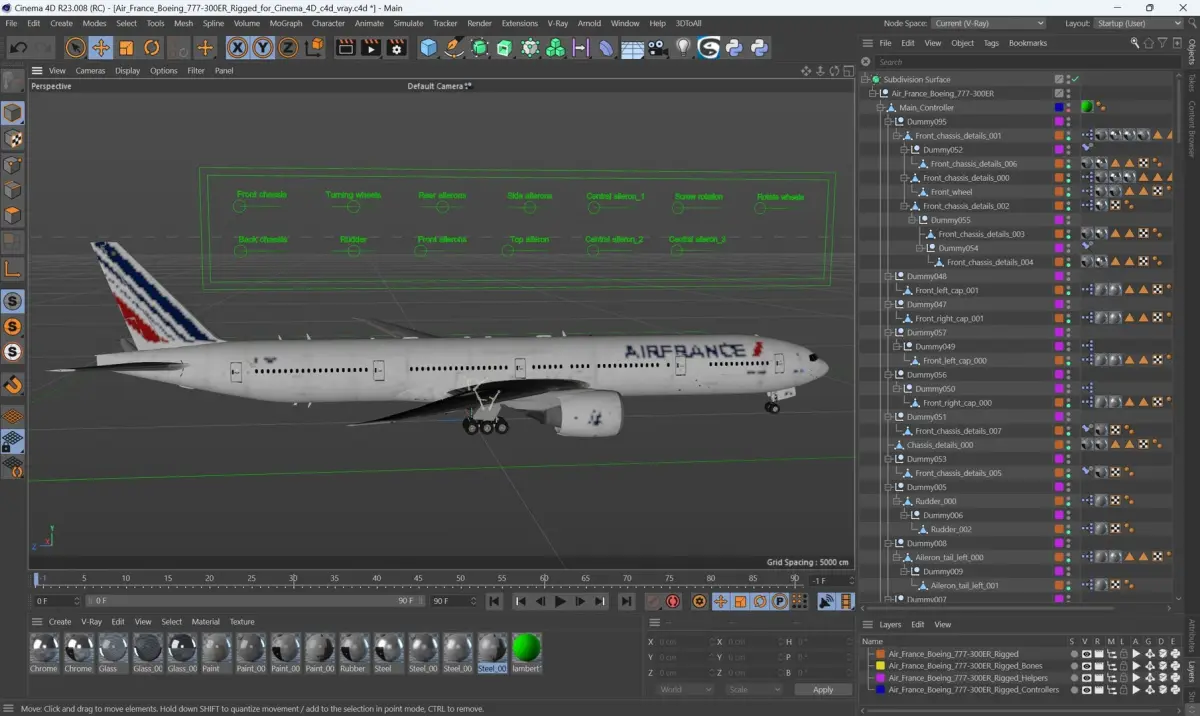This screenshot has height=716, width=1200.
Task: Toggle the Y axis lock
Action: tap(263, 47)
